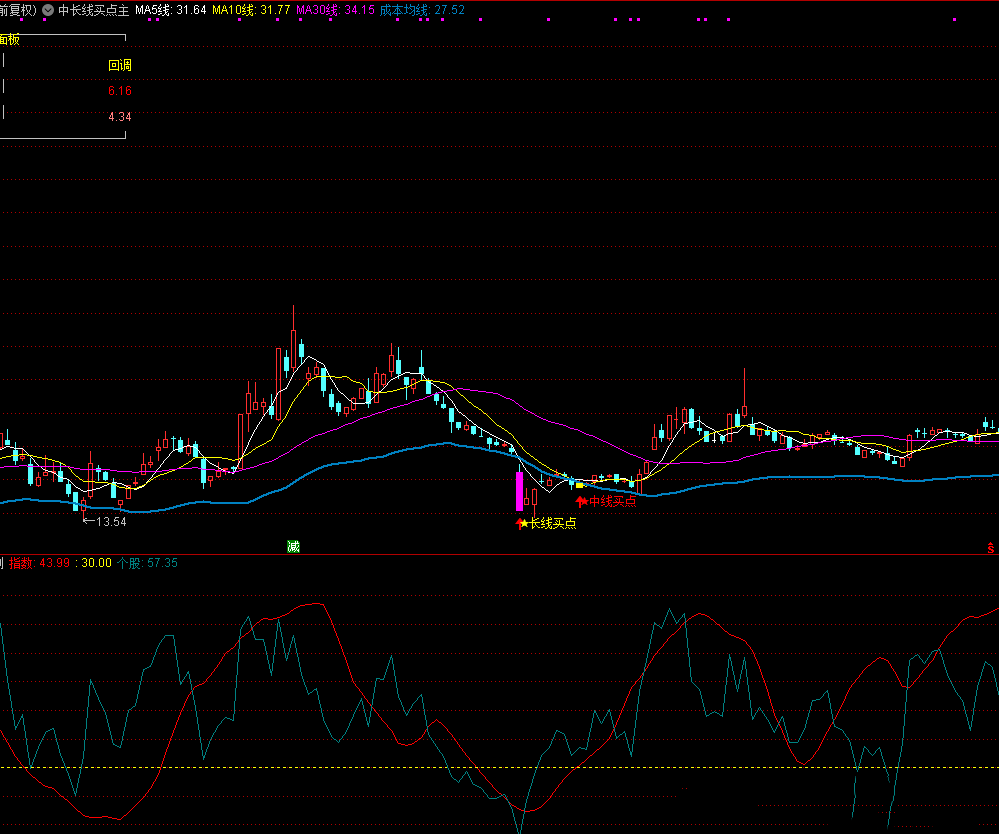Click the 前复权 adjustment label
The height and width of the screenshot is (834, 999).
17,10
